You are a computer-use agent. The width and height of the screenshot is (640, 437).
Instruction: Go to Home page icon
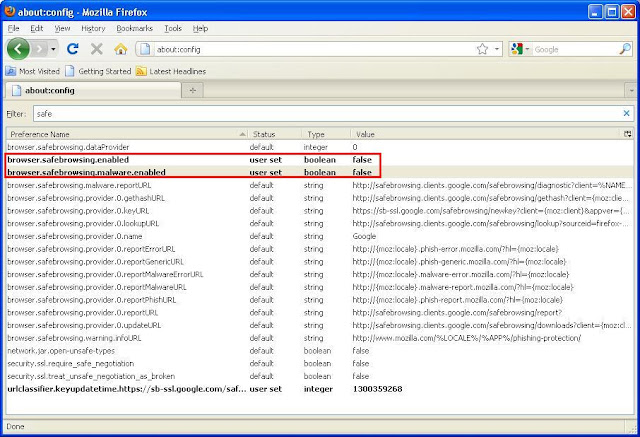pos(120,49)
